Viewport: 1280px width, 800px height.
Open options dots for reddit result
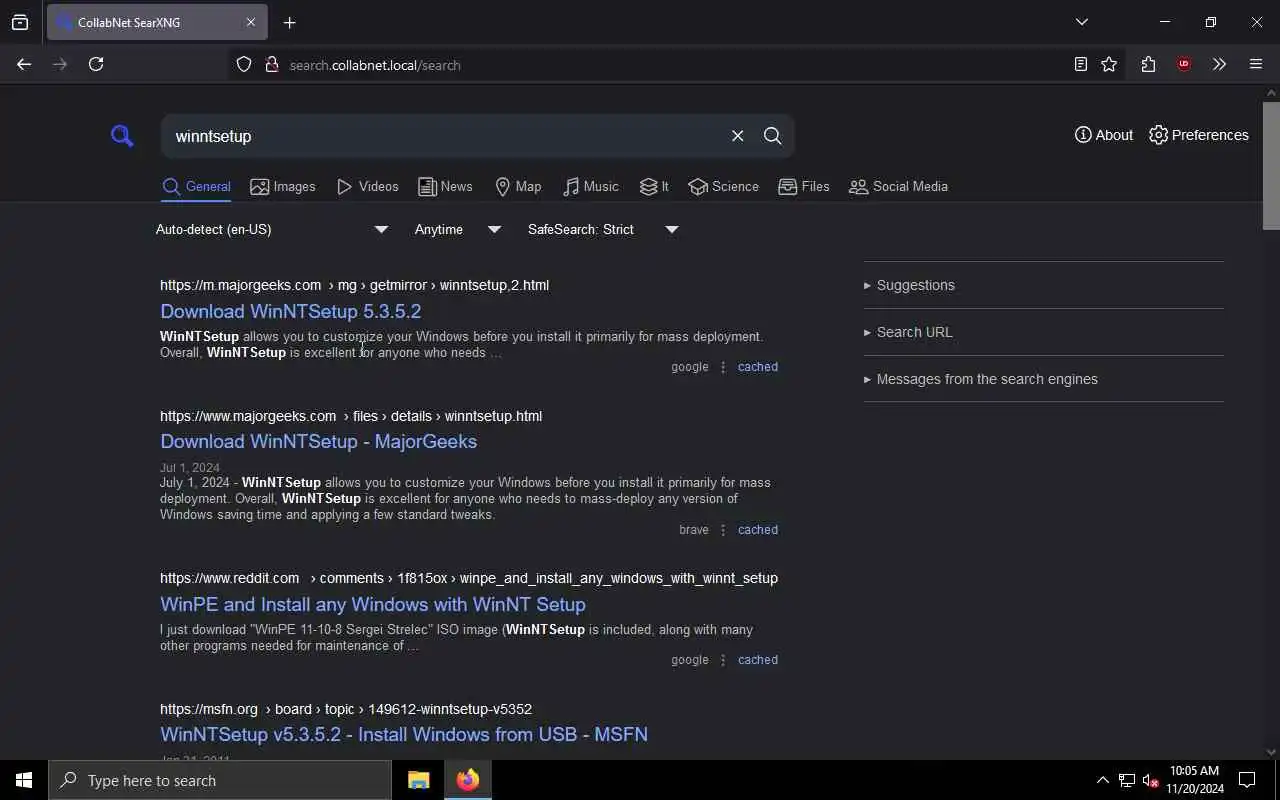(x=723, y=660)
